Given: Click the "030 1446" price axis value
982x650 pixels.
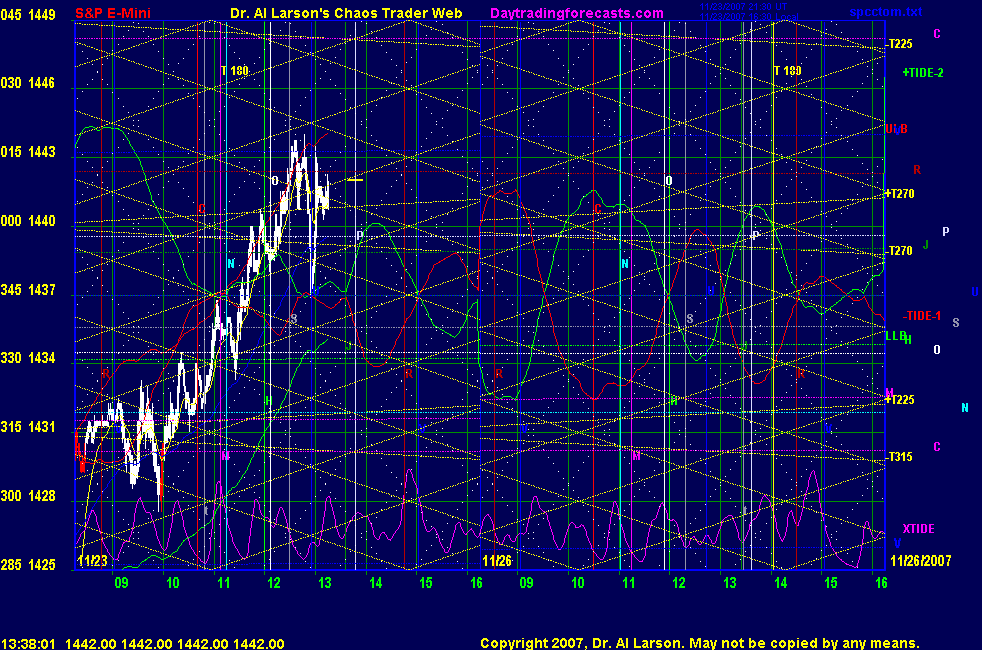Looking at the screenshot, I should click(28, 83).
